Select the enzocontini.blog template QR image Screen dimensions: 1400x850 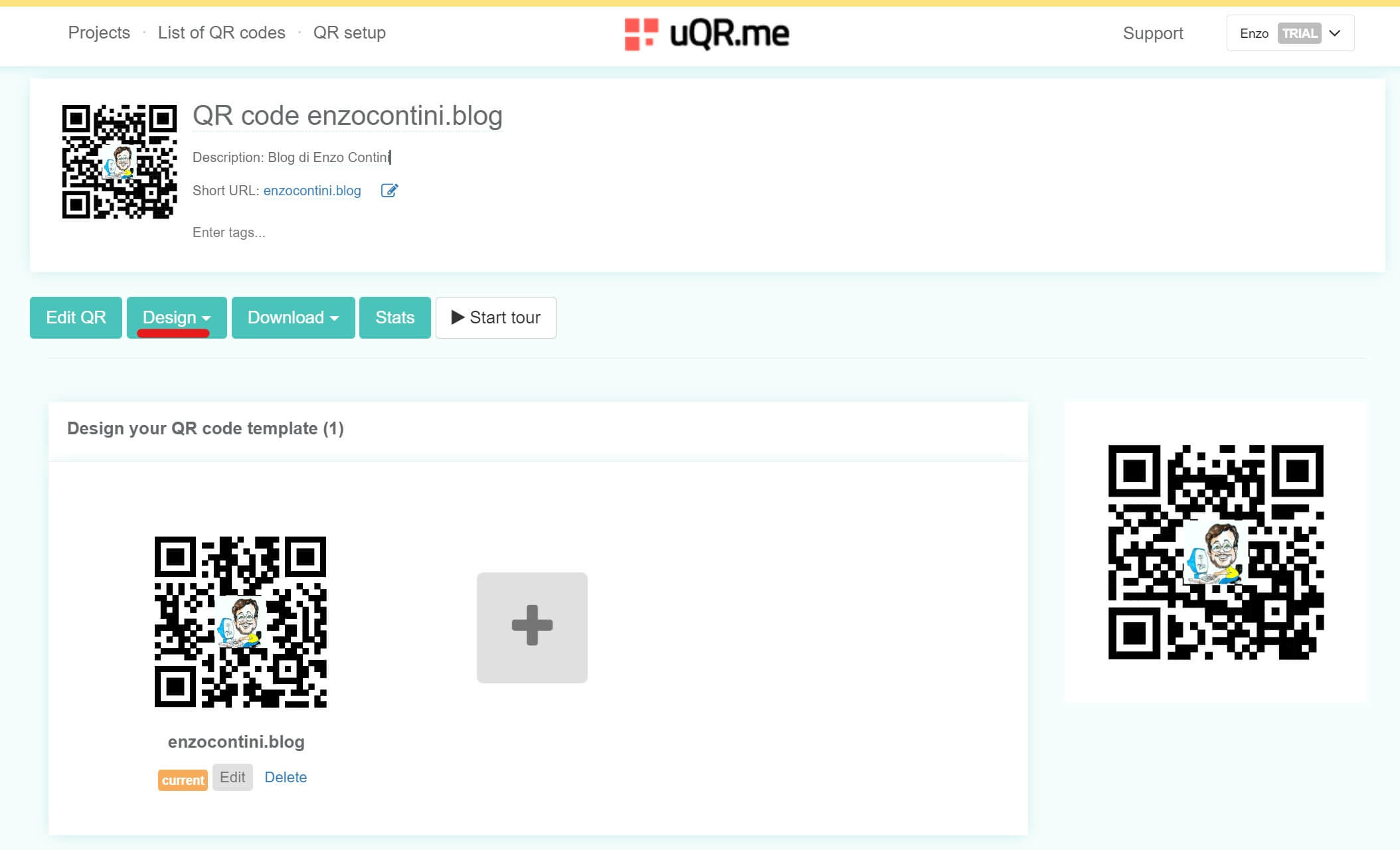coord(240,622)
